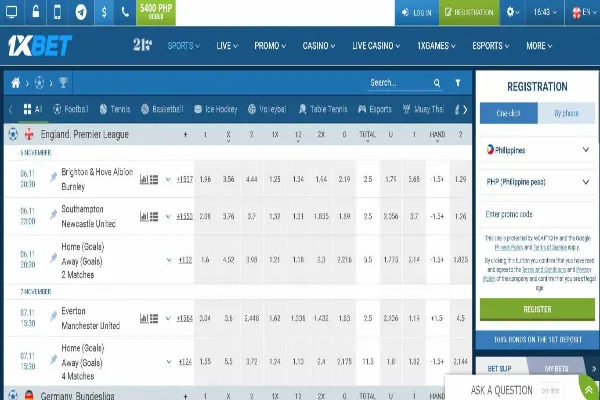Screen dimensions: 600x400
Task: Pin the Brighton & Hove Albion match
Action: point(53,177)
